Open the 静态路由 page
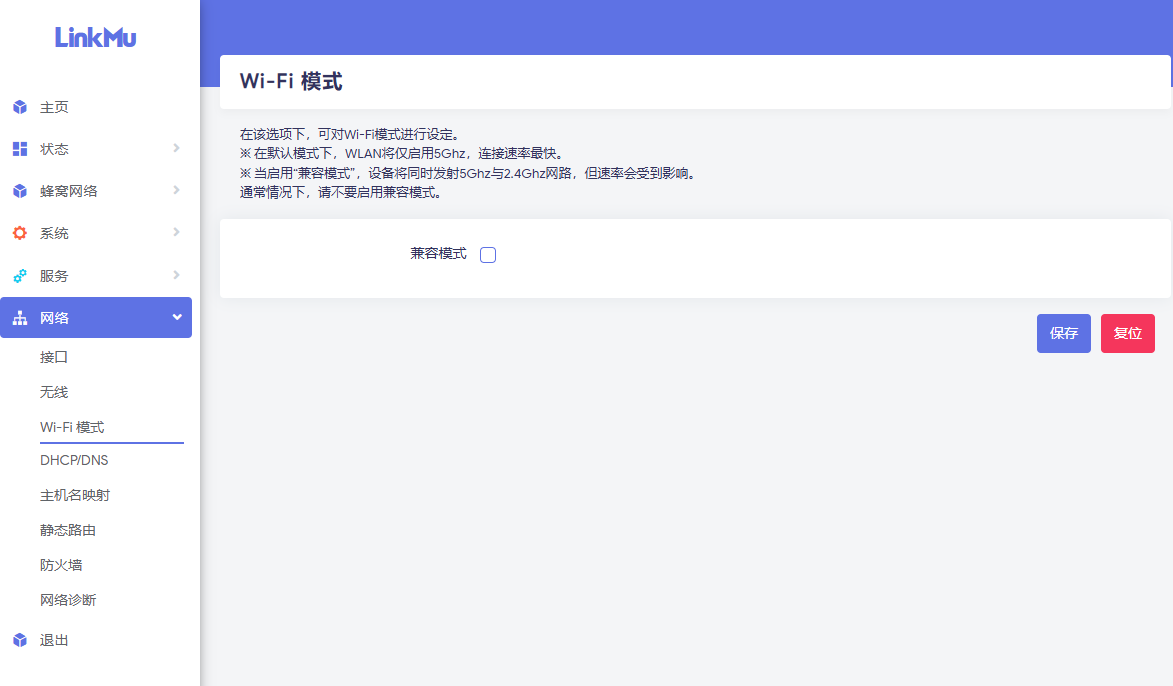The image size is (1173, 686). pyautogui.click(x=68, y=530)
